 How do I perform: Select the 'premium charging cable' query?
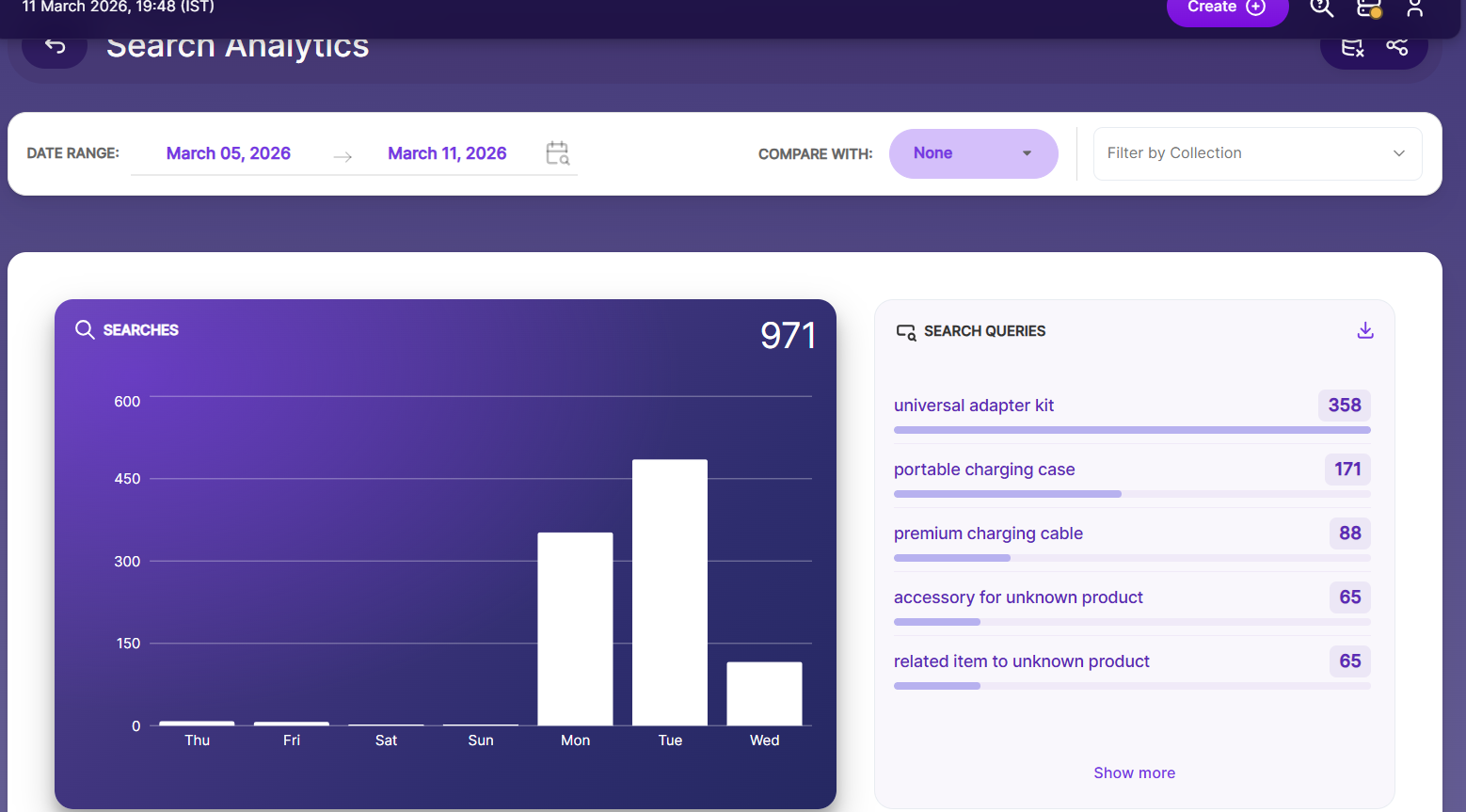(988, 533)
